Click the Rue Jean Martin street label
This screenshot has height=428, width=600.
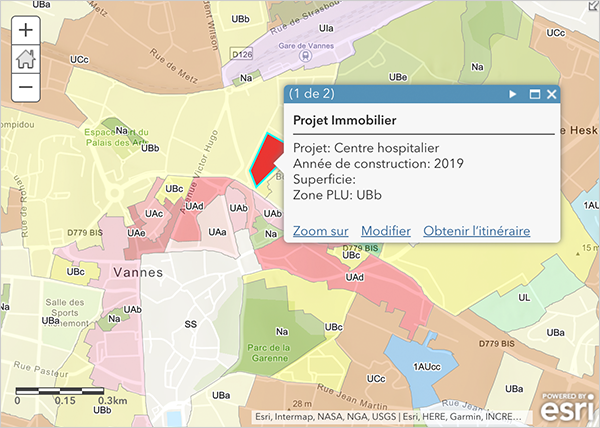coord(352,398)
